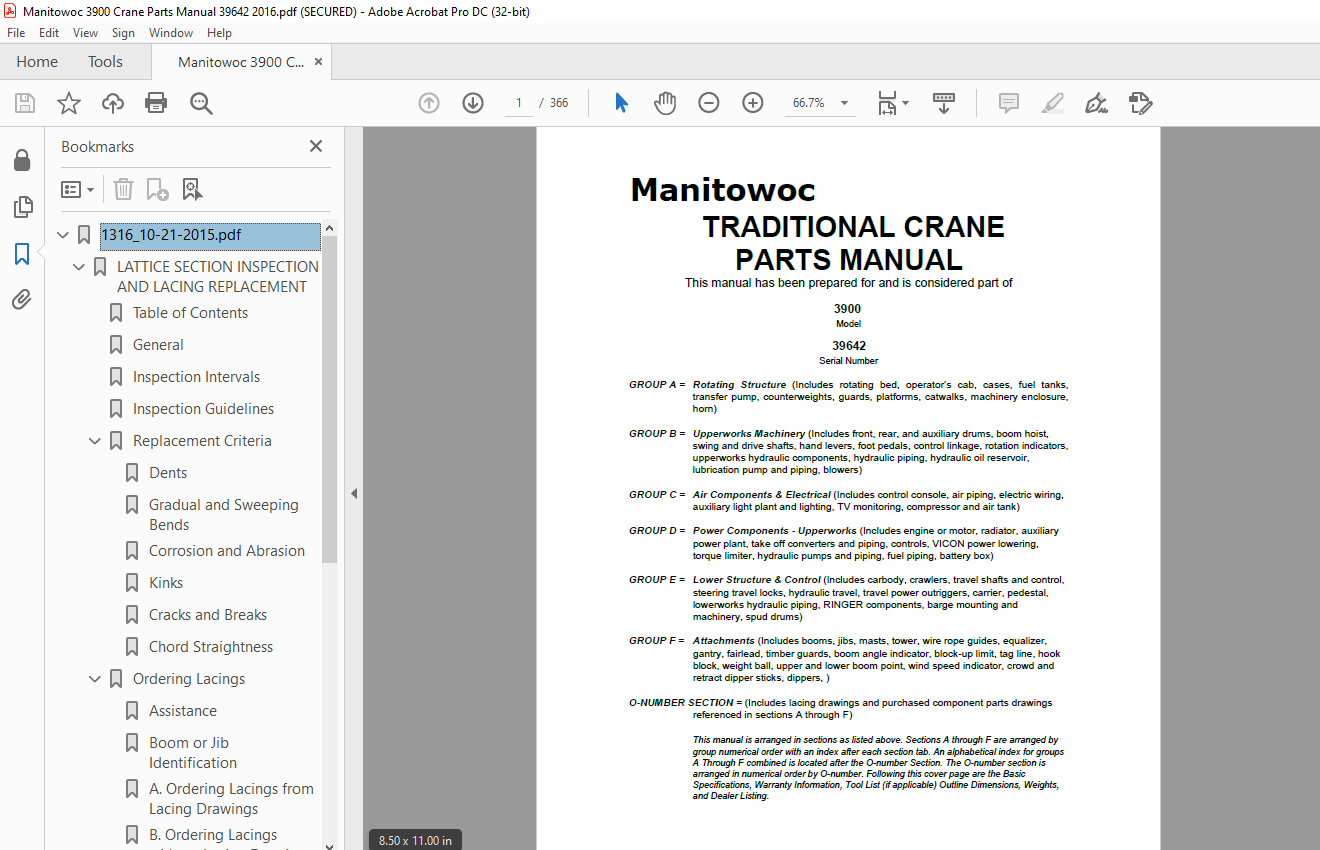Open the Boom or Jib Identification bookmark

pos(193,753)
